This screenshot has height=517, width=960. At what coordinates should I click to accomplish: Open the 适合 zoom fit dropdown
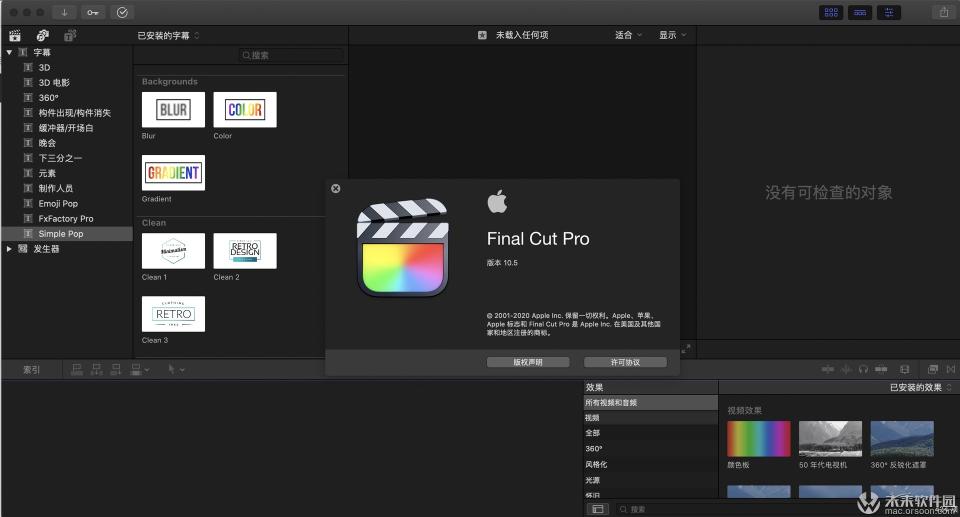tap(628, 36)
